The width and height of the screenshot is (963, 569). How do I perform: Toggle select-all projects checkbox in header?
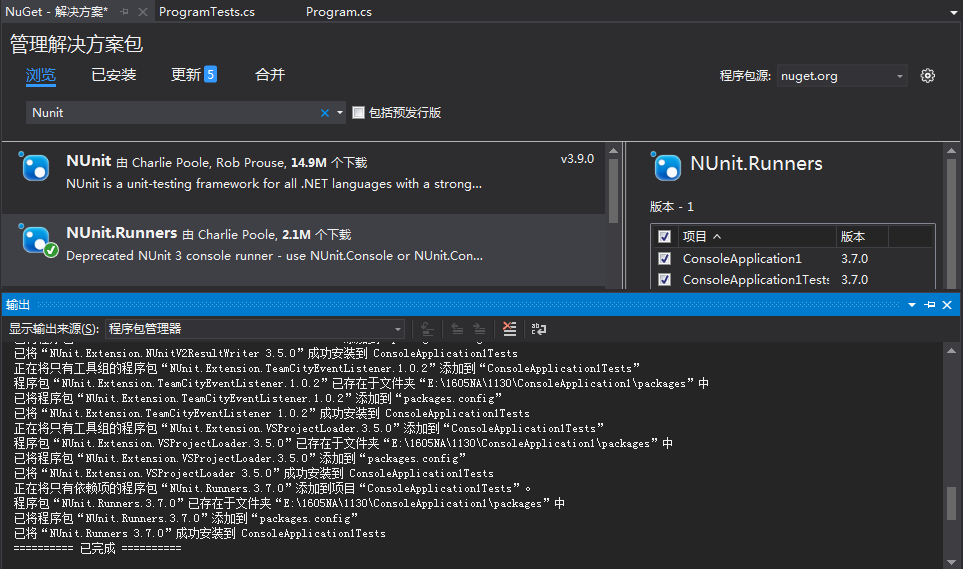[664, 237]
